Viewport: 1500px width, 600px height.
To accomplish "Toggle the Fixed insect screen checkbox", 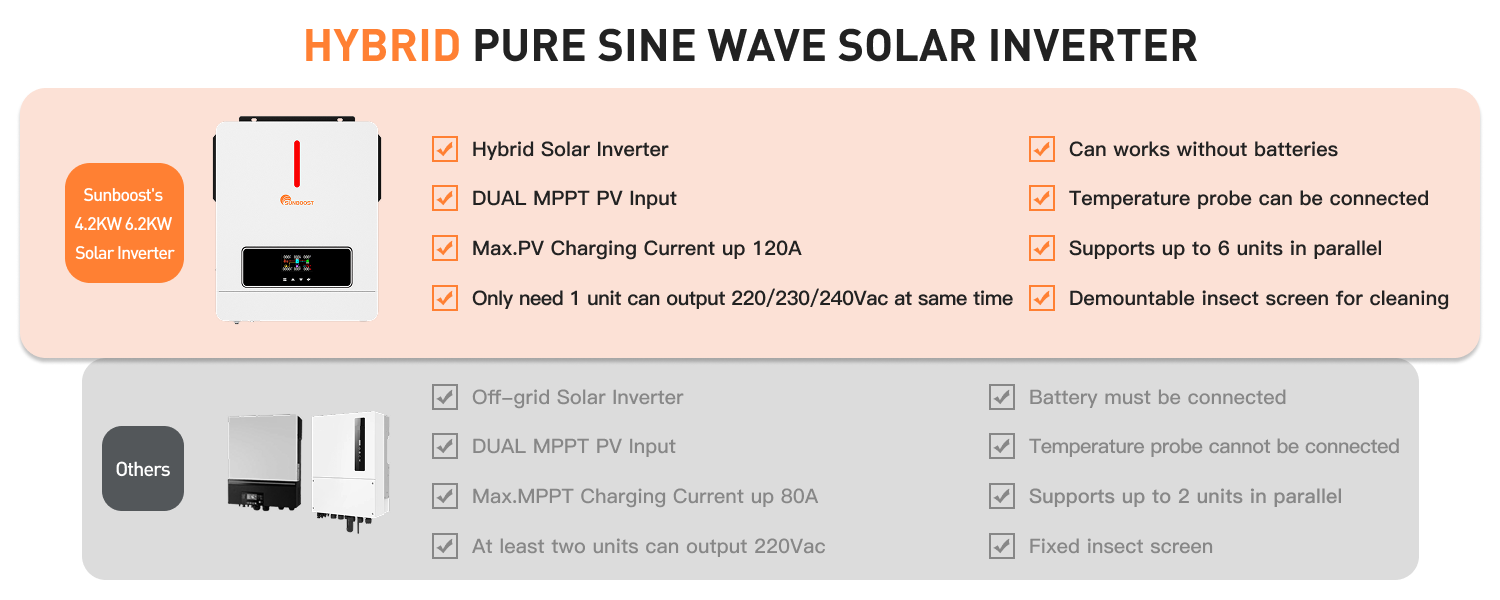I will tap(1001, 546).
